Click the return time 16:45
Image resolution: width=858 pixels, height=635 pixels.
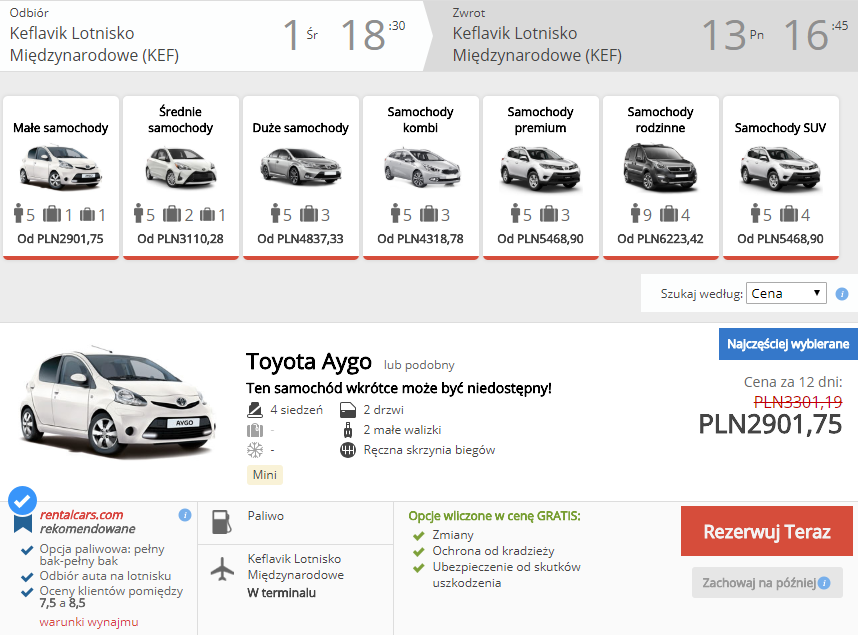click(x=815, y=35)
